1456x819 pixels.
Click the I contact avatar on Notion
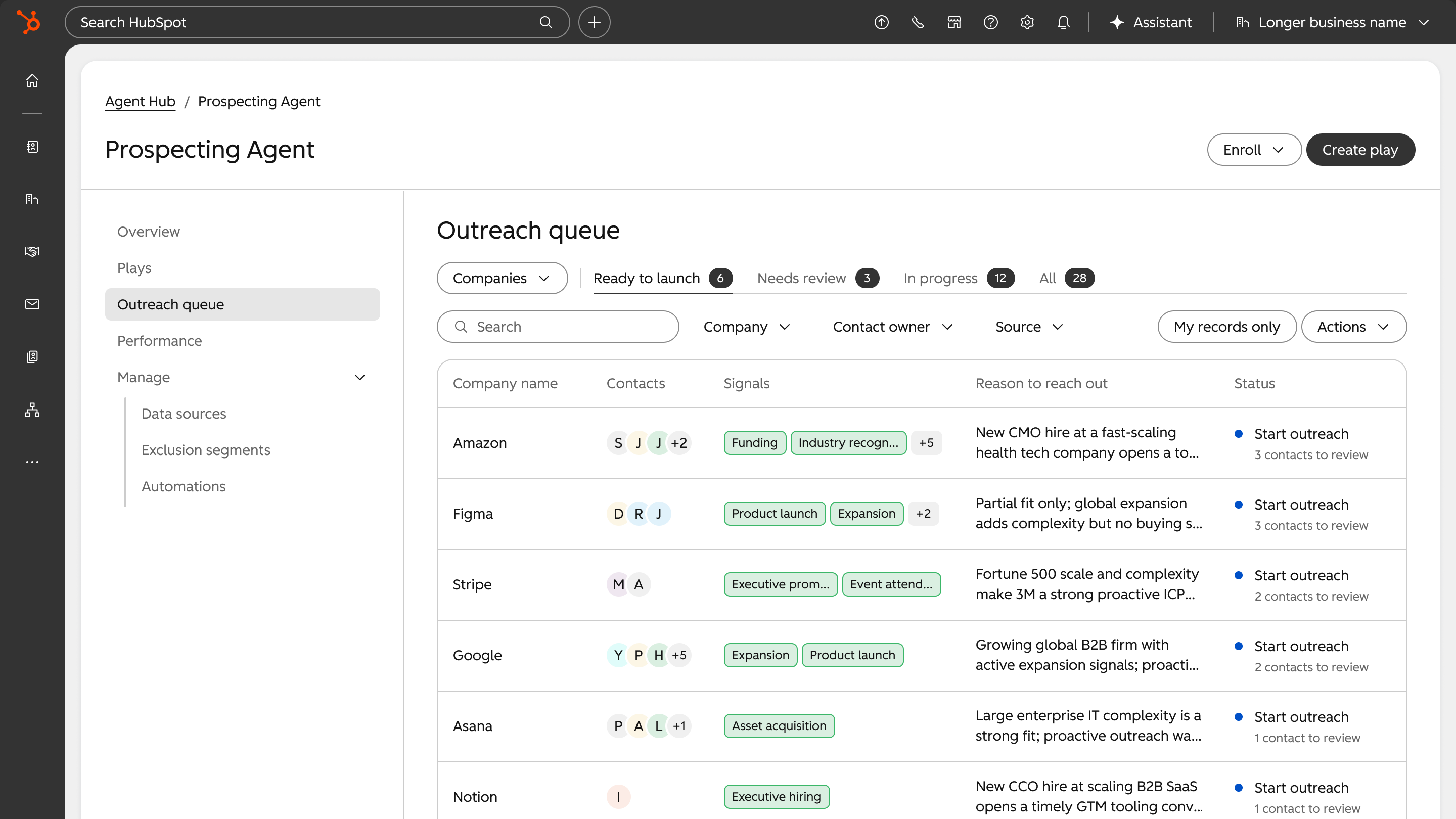[x=618, y=797]
